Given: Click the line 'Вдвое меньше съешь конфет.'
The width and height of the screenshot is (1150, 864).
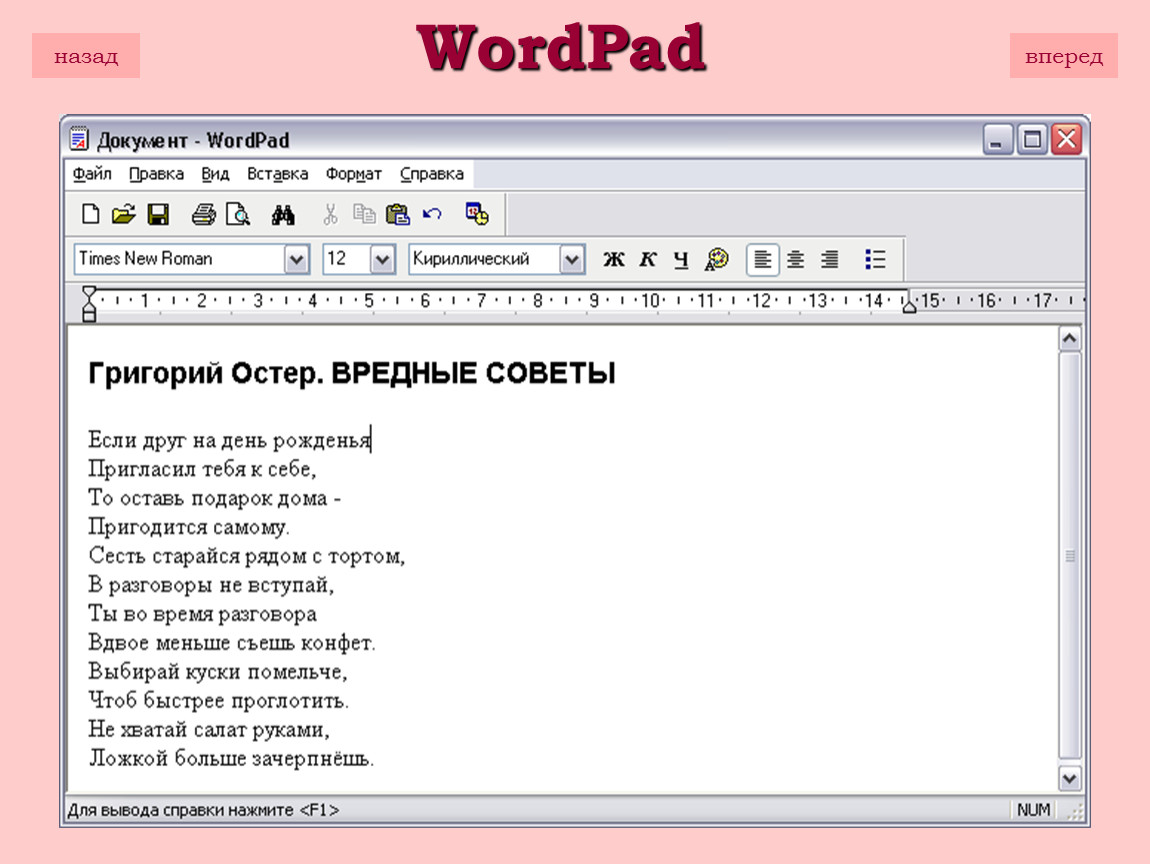Looking at the screenshot, I should point(232,642).
